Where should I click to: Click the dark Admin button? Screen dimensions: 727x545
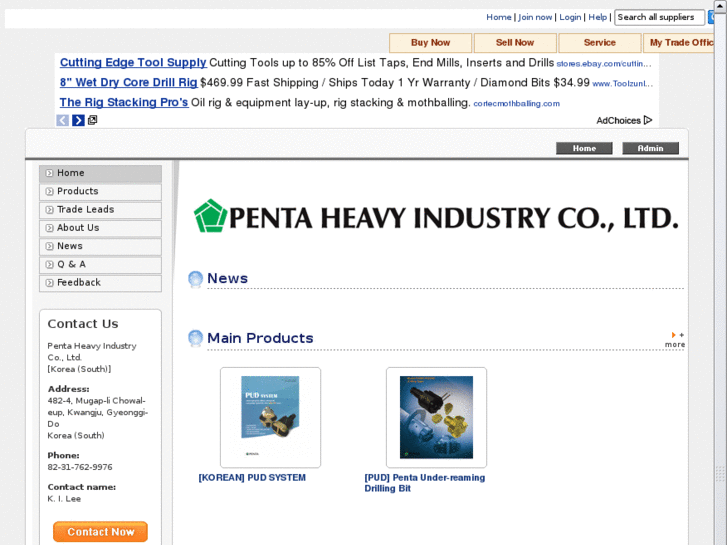pos(650,148)
